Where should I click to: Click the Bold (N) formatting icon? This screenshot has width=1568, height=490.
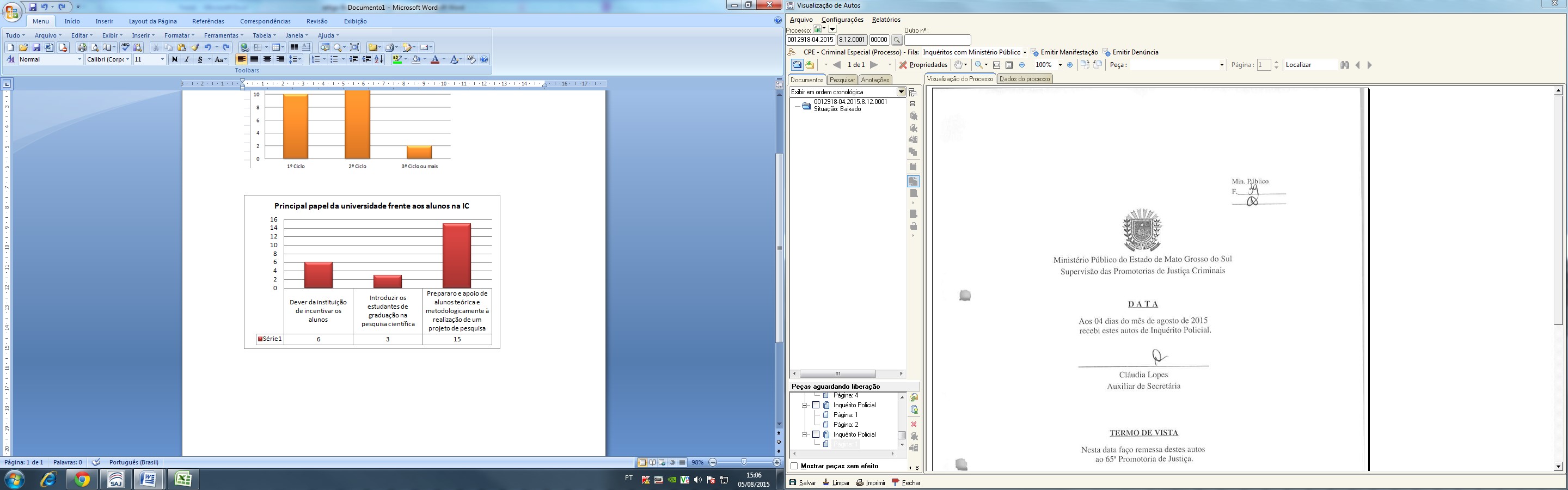pyautogui.click(x=175, y=60)
